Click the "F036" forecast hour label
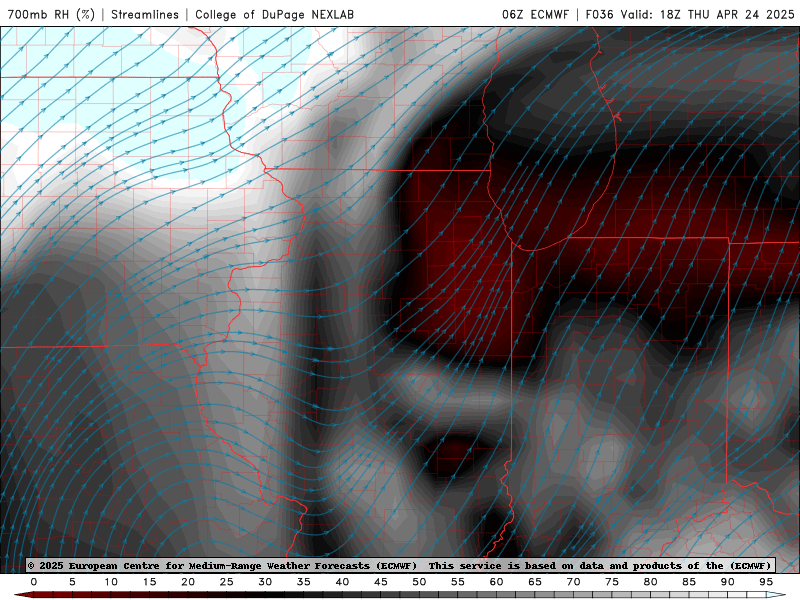 (599, 14)
